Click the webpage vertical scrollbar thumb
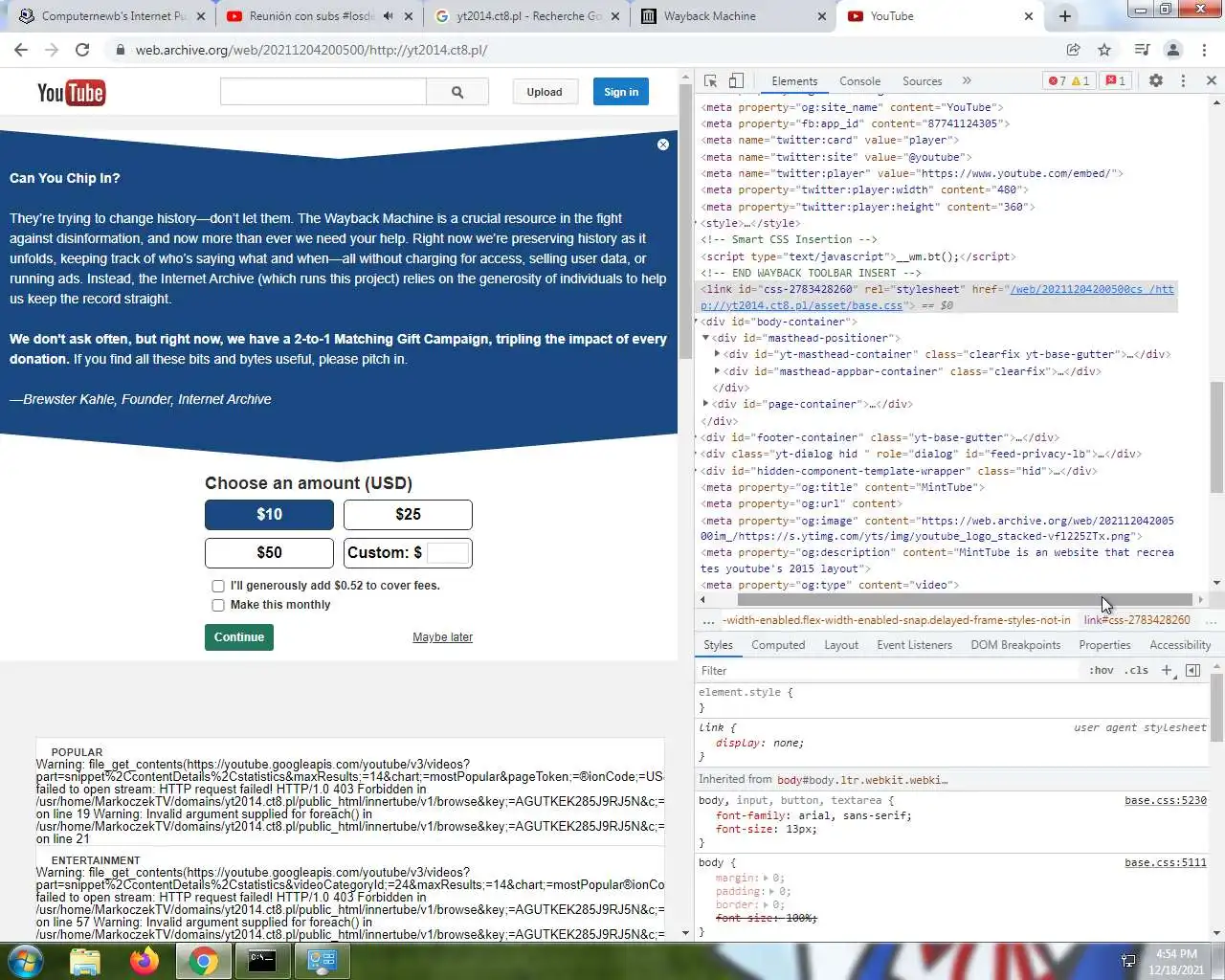 pos(685,222)
